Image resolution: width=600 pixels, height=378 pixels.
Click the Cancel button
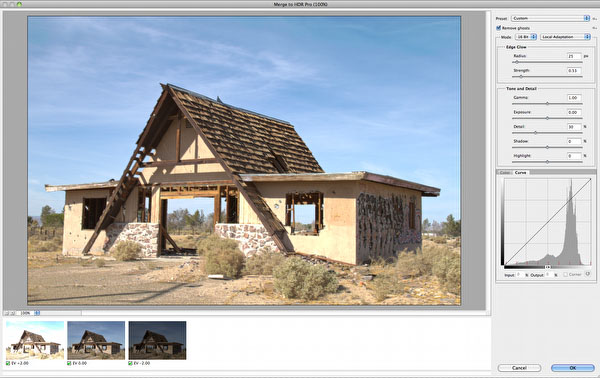(519, 368)
